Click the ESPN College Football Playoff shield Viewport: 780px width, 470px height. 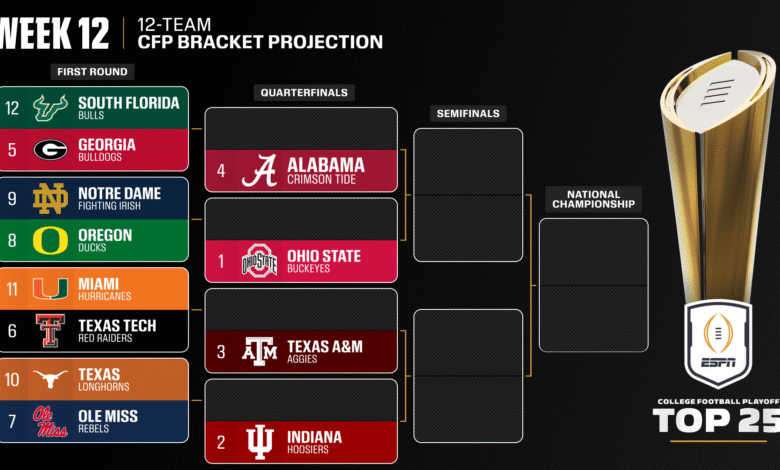[x=717, y=342]
